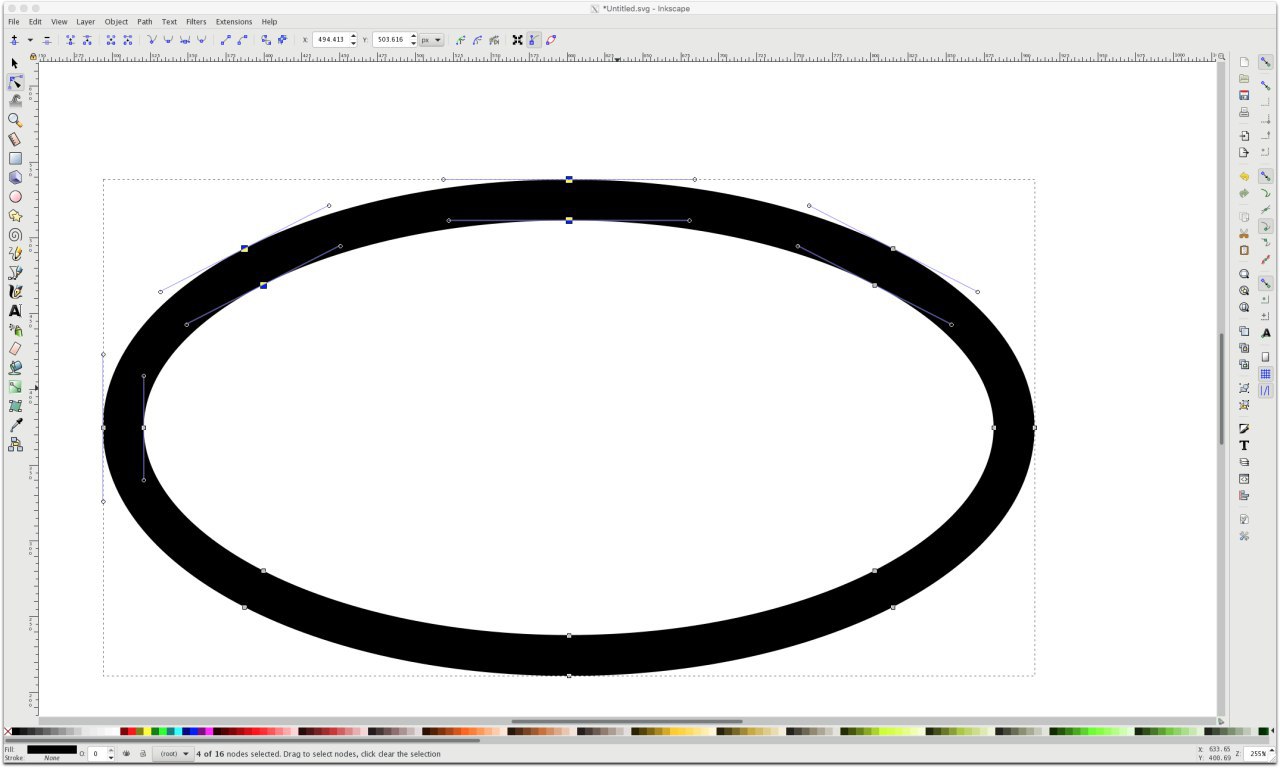1280x768 pixels.
Task: Select the Pencil freehand tool
Action: coord(15,253)
